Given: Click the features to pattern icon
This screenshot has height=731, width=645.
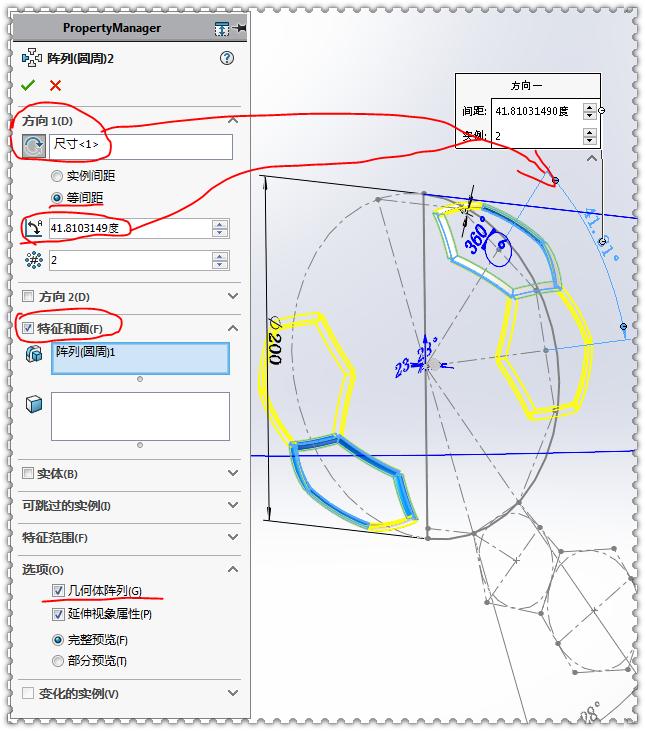Looking at the screenshot, I should click(34, 354).
